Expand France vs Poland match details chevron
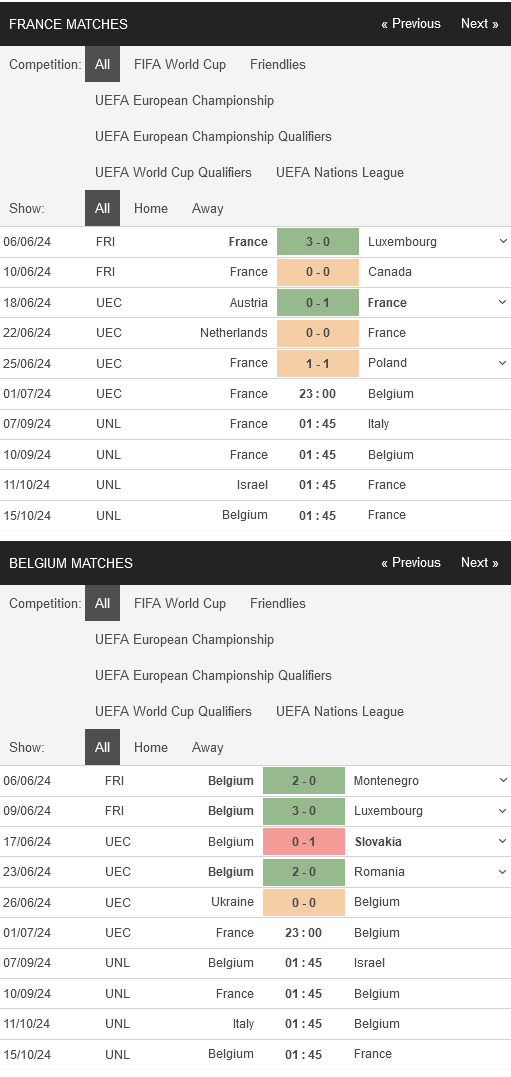511x1077 pixels. pyautogui.click(x=503, y=363)
